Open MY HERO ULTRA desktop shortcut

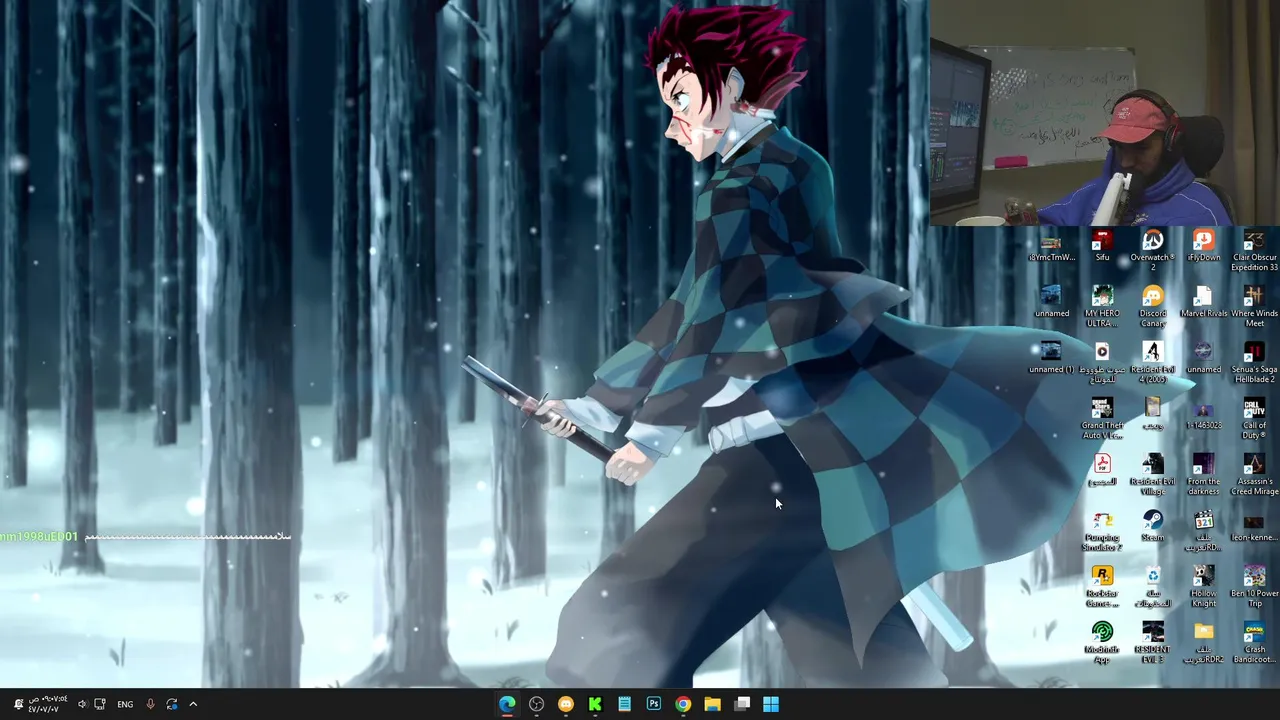[1102, 306]
